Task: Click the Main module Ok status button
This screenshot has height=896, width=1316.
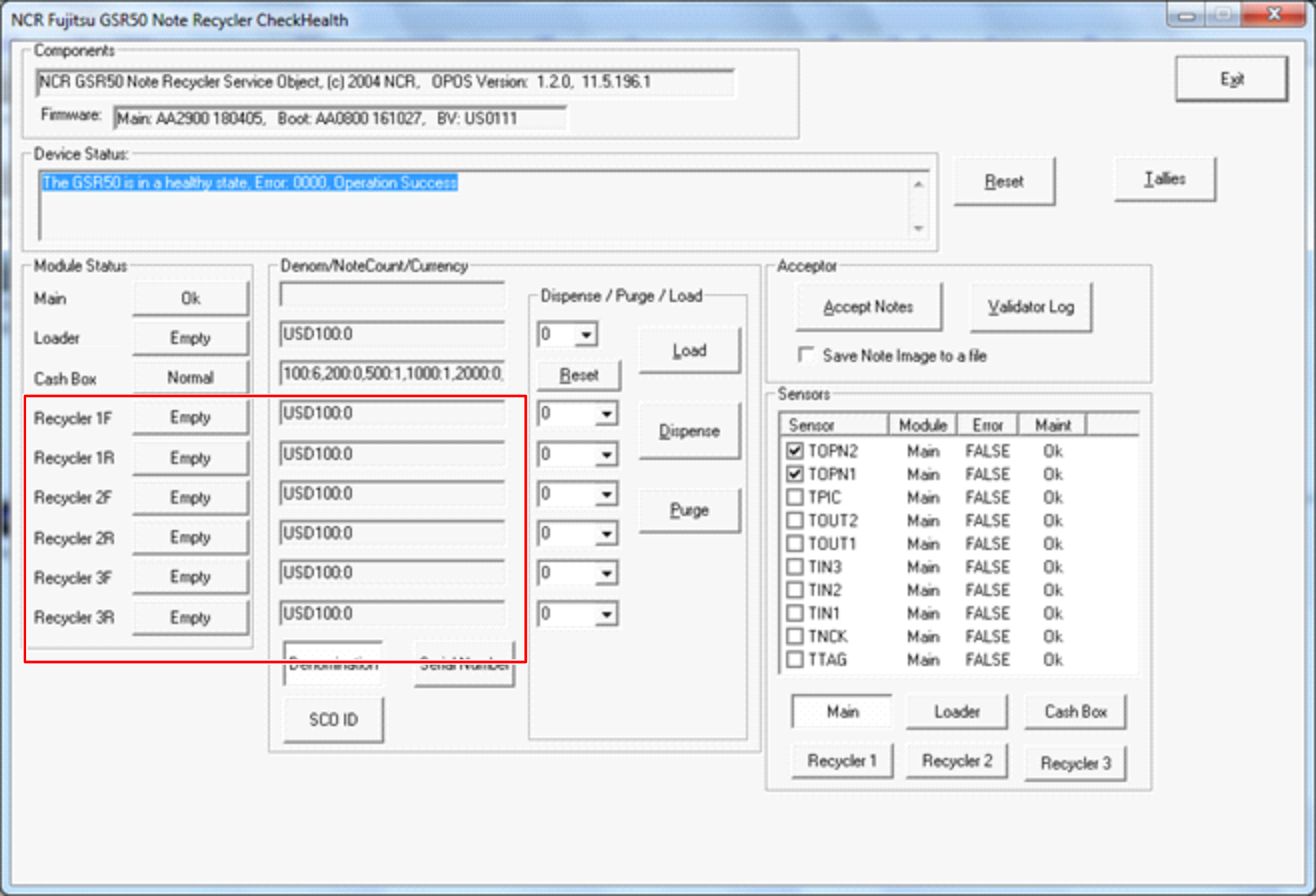Action: pyautogui.click(x=190, y=299)
